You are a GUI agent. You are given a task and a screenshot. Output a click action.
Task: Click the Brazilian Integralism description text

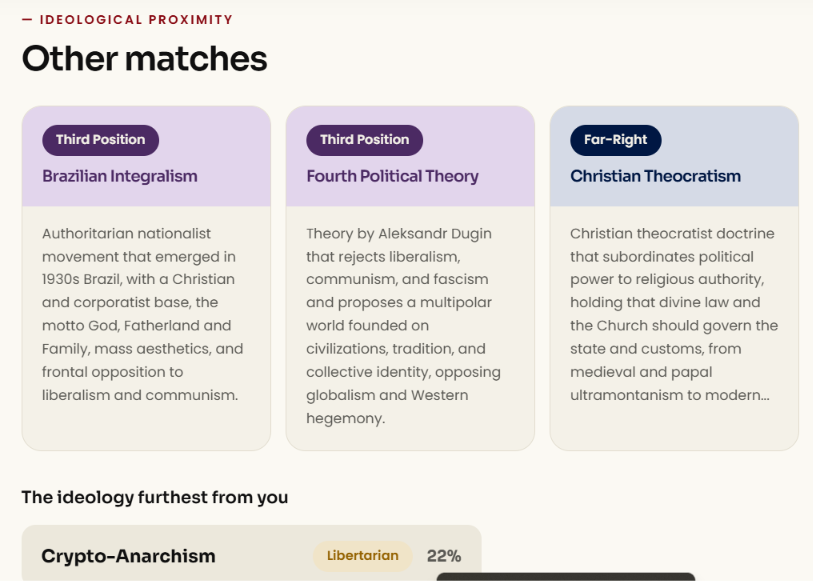tap(143, 314)
